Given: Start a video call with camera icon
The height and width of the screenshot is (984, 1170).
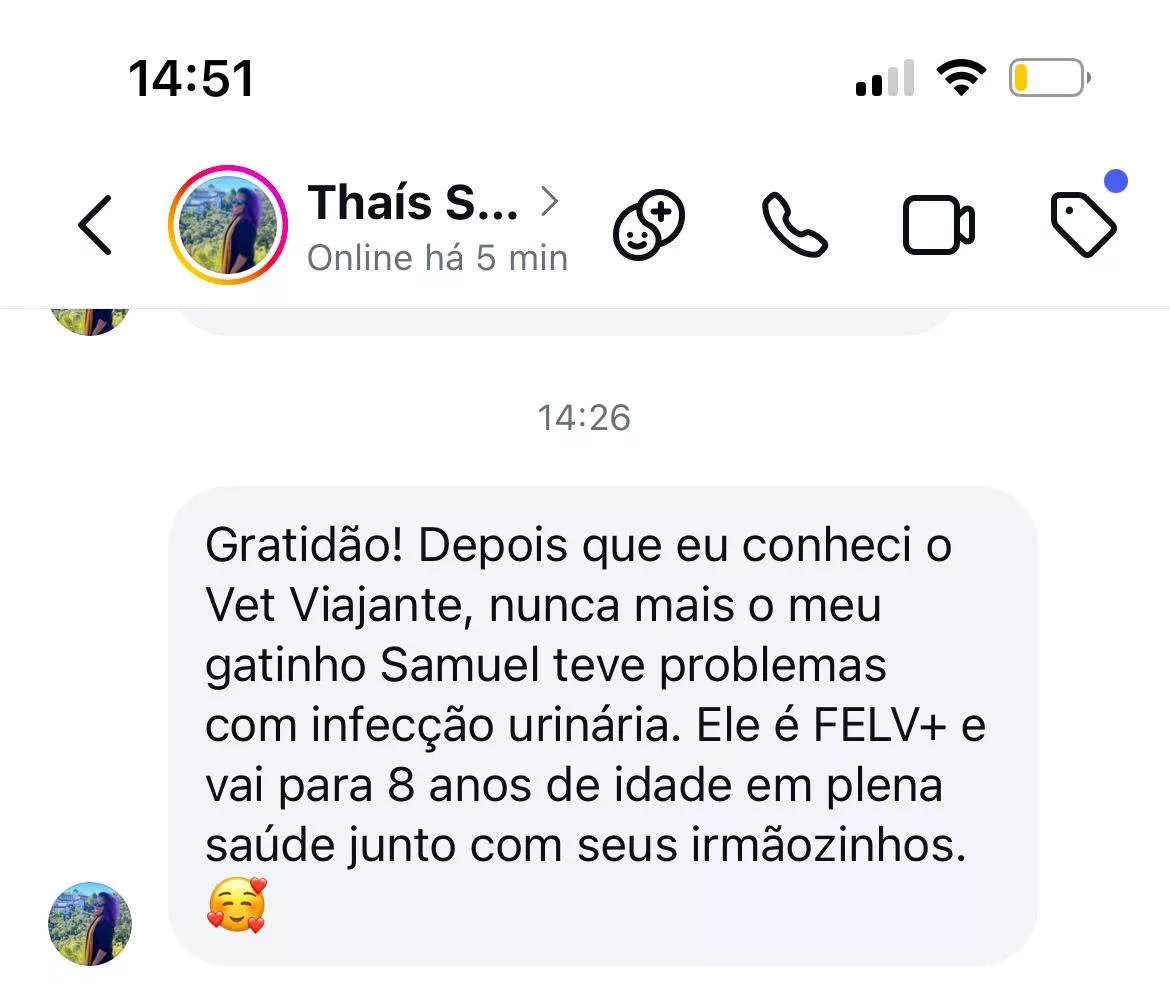Looking at the screenshot, I should (x=939, y=225).
